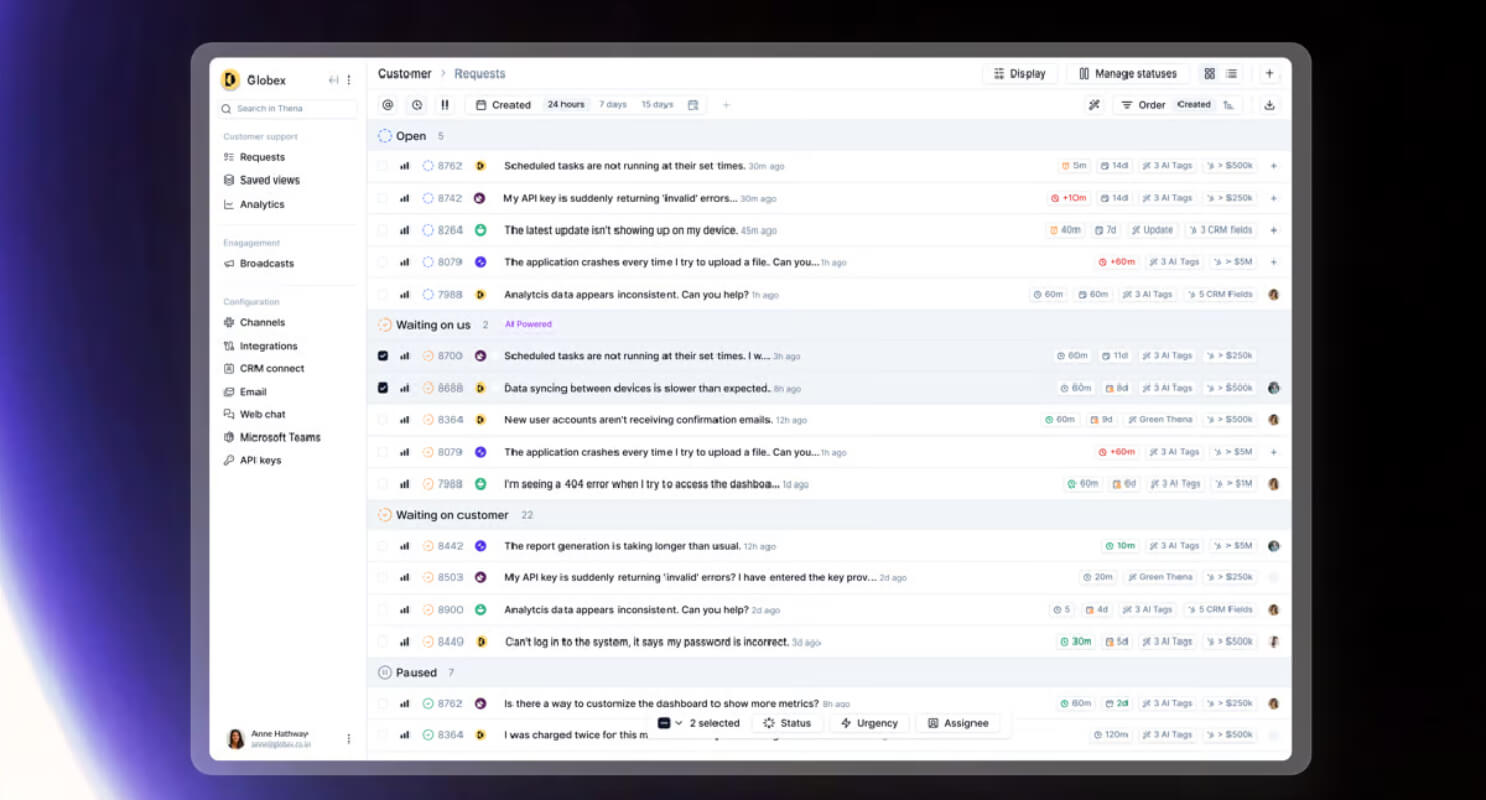Filter requests by mentions (@ icon)
Image resolution: width=1486 pixels, height=800 pixels.
(388, 105)
